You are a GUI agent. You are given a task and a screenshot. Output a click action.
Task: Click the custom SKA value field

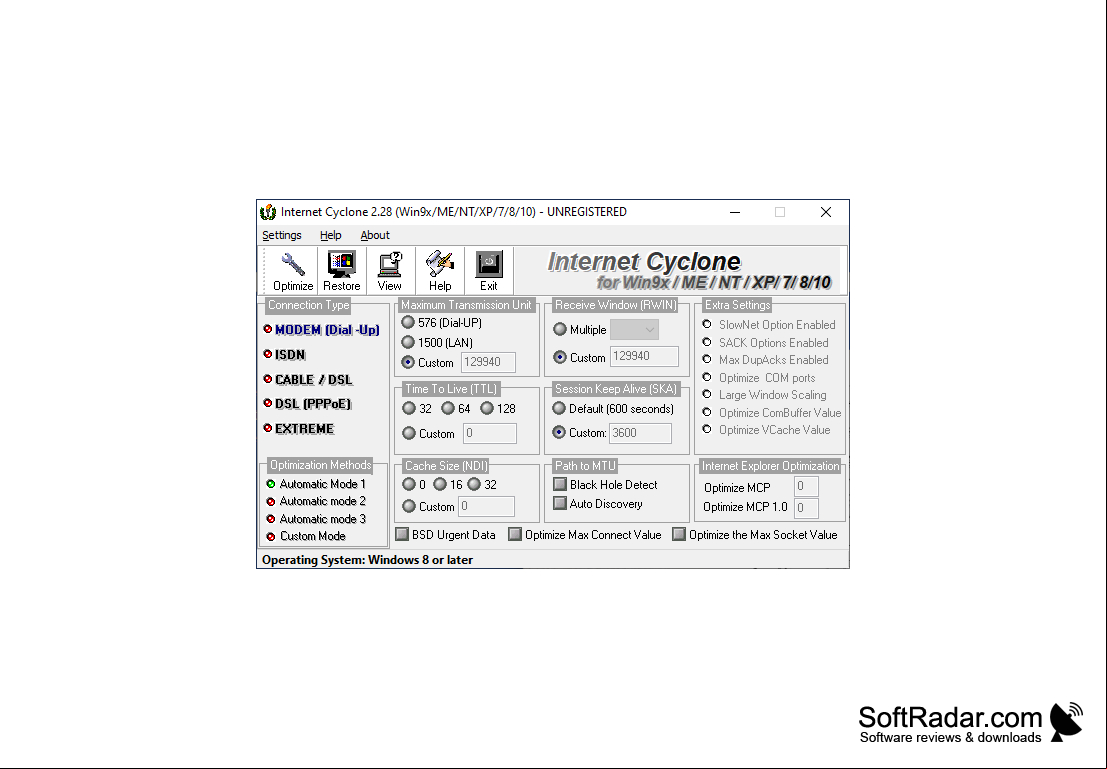[640, 433]
